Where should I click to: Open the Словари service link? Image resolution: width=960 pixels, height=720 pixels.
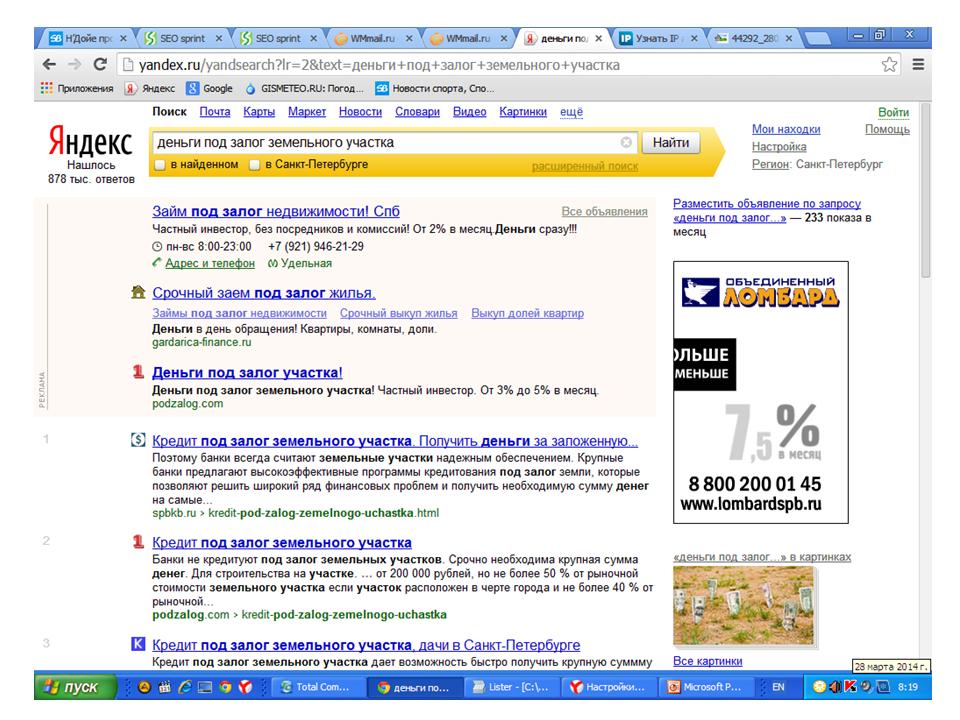click(417, 112)
